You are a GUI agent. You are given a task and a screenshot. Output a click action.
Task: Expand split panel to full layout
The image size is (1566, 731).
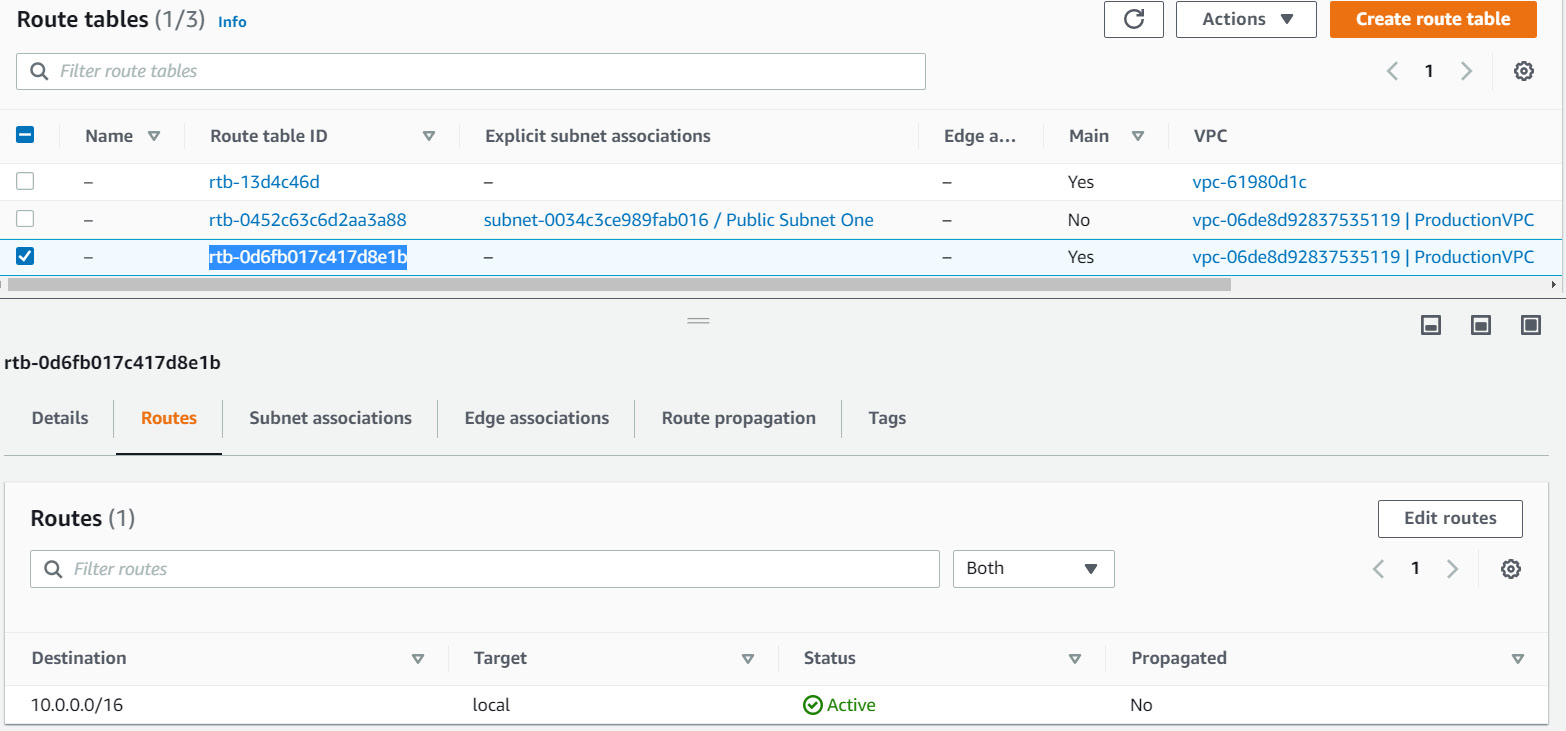1530,325
